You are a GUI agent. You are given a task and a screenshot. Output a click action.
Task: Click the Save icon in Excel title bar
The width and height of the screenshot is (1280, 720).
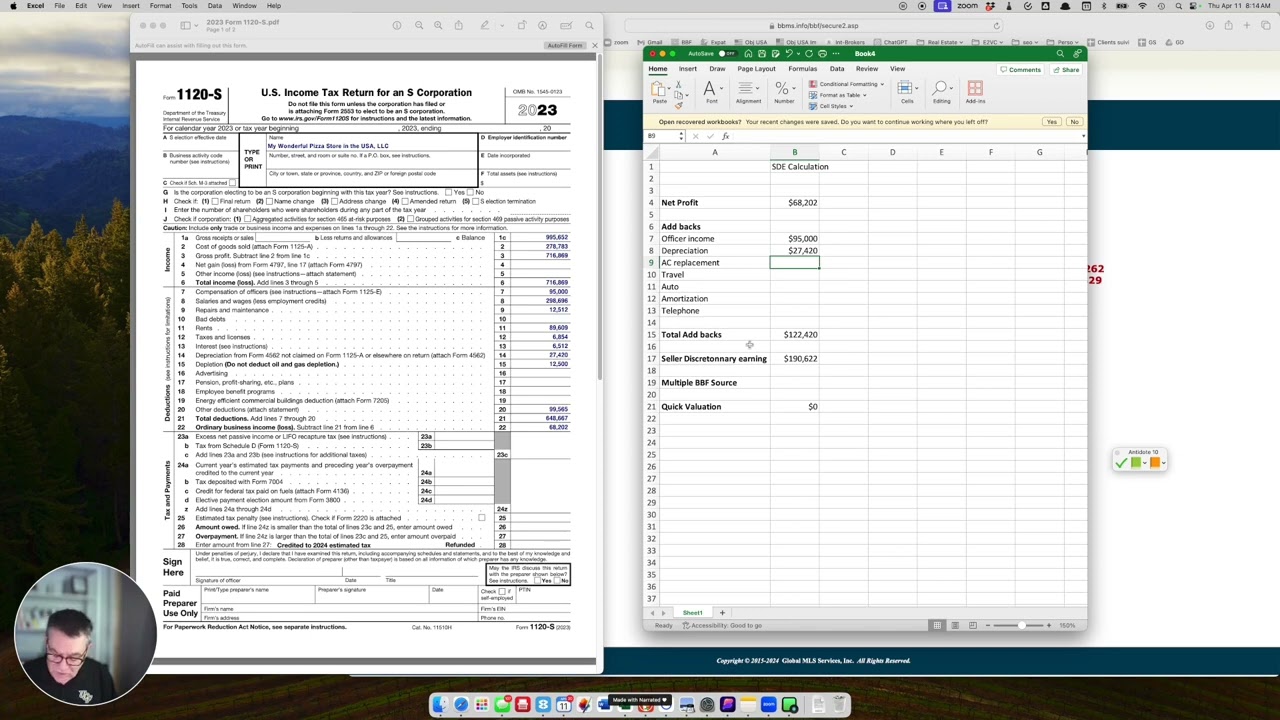click(762, 54)
